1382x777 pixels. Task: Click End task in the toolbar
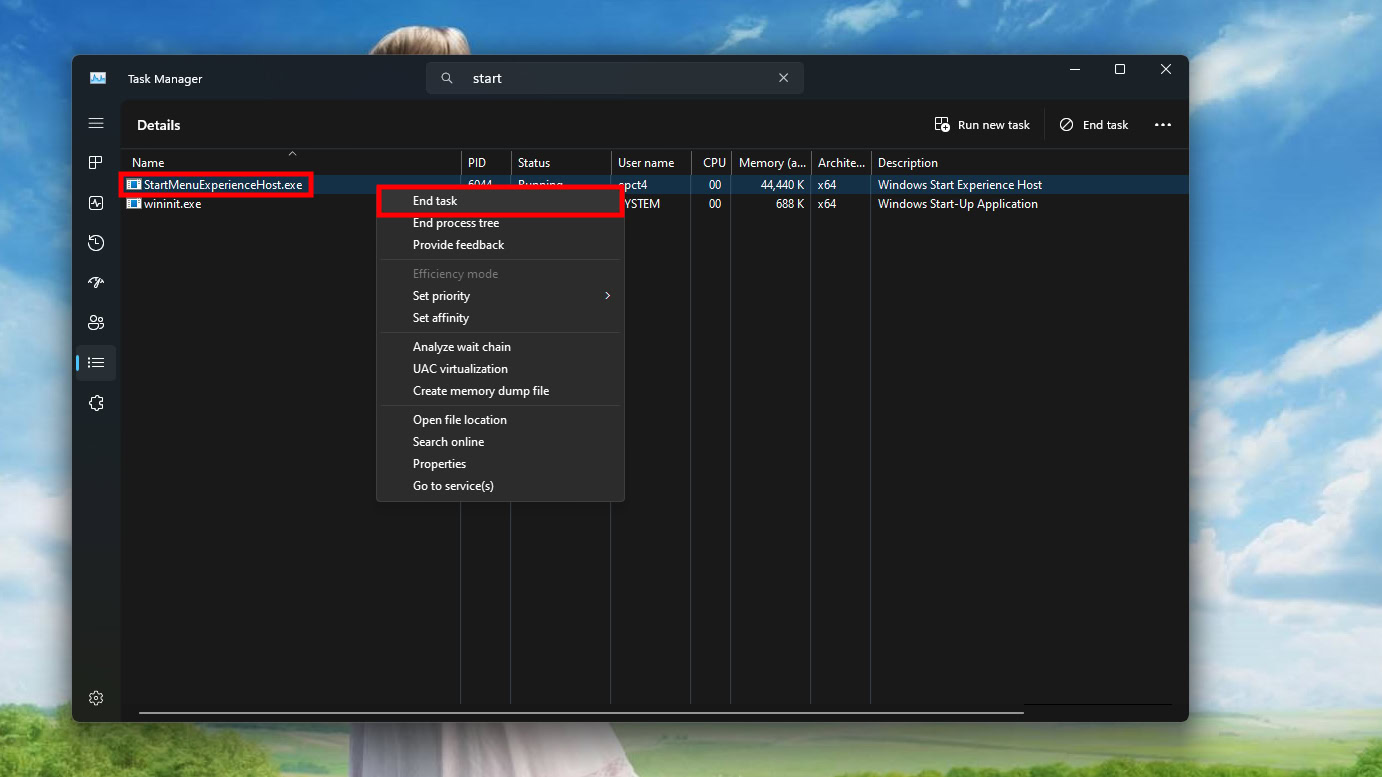point(1094,125)
